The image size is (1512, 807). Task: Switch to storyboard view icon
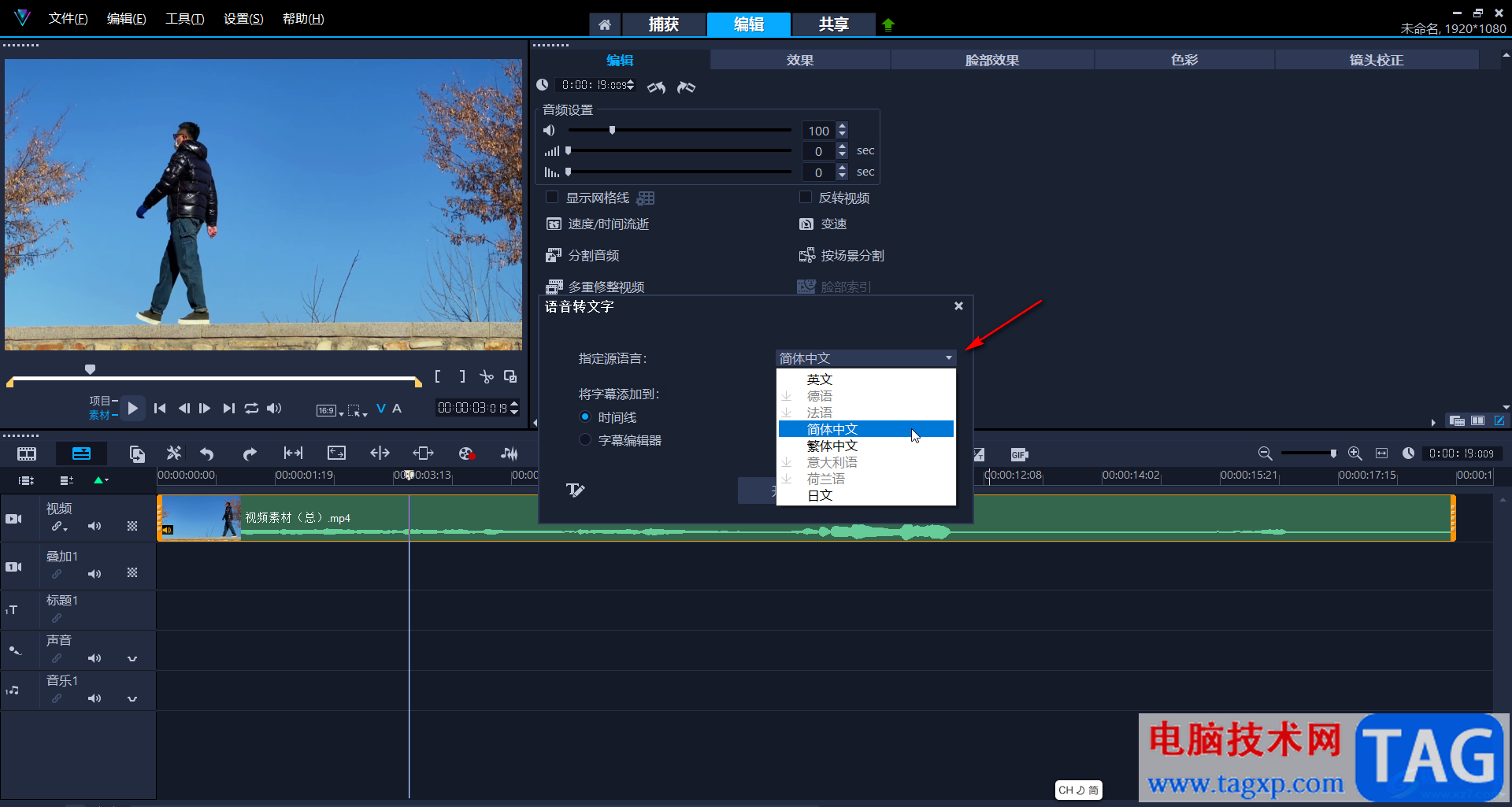27,453
